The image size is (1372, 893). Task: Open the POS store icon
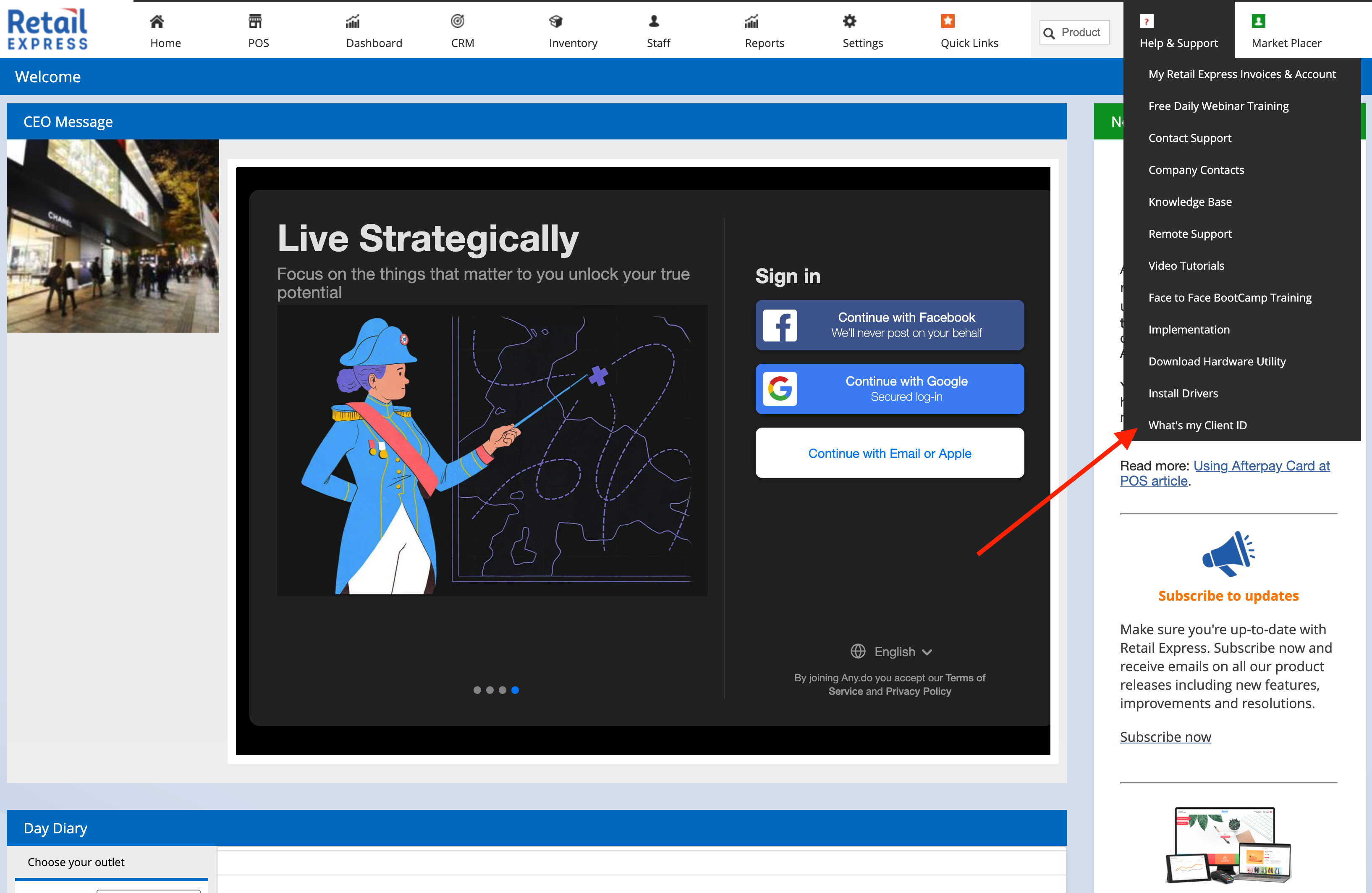point(255,21)
